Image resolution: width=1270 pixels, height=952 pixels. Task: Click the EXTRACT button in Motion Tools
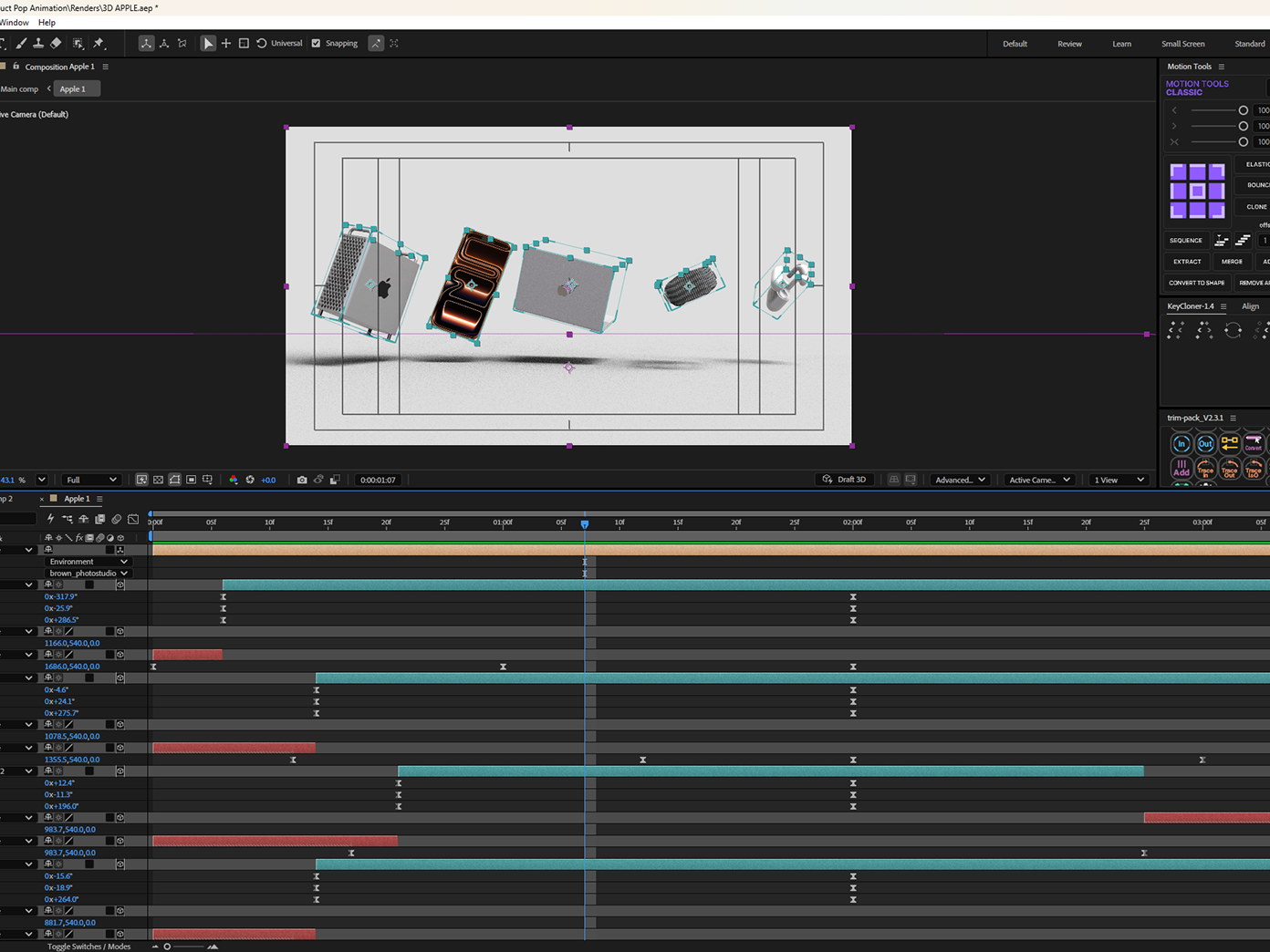tap(1187, 262)
